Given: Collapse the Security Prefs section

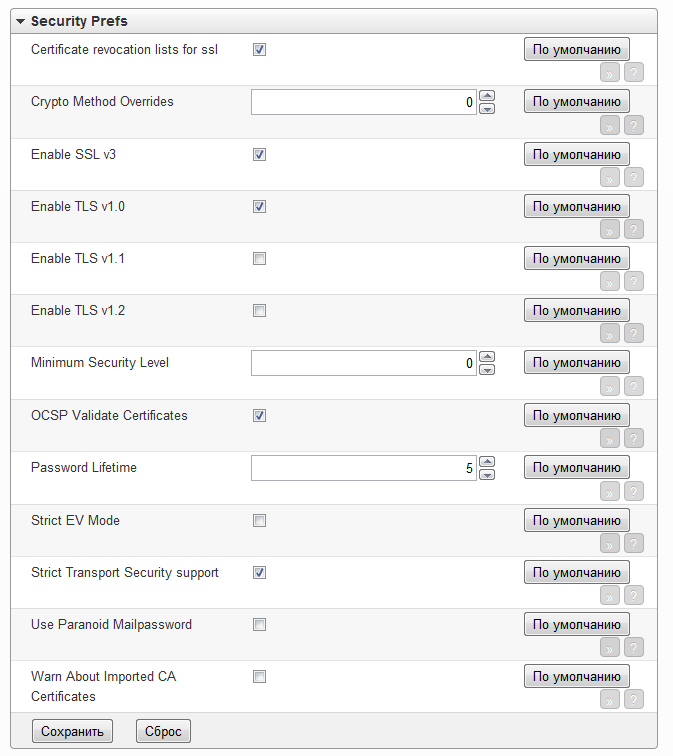Looking at the screenshot, I should (x=21, y=21).
